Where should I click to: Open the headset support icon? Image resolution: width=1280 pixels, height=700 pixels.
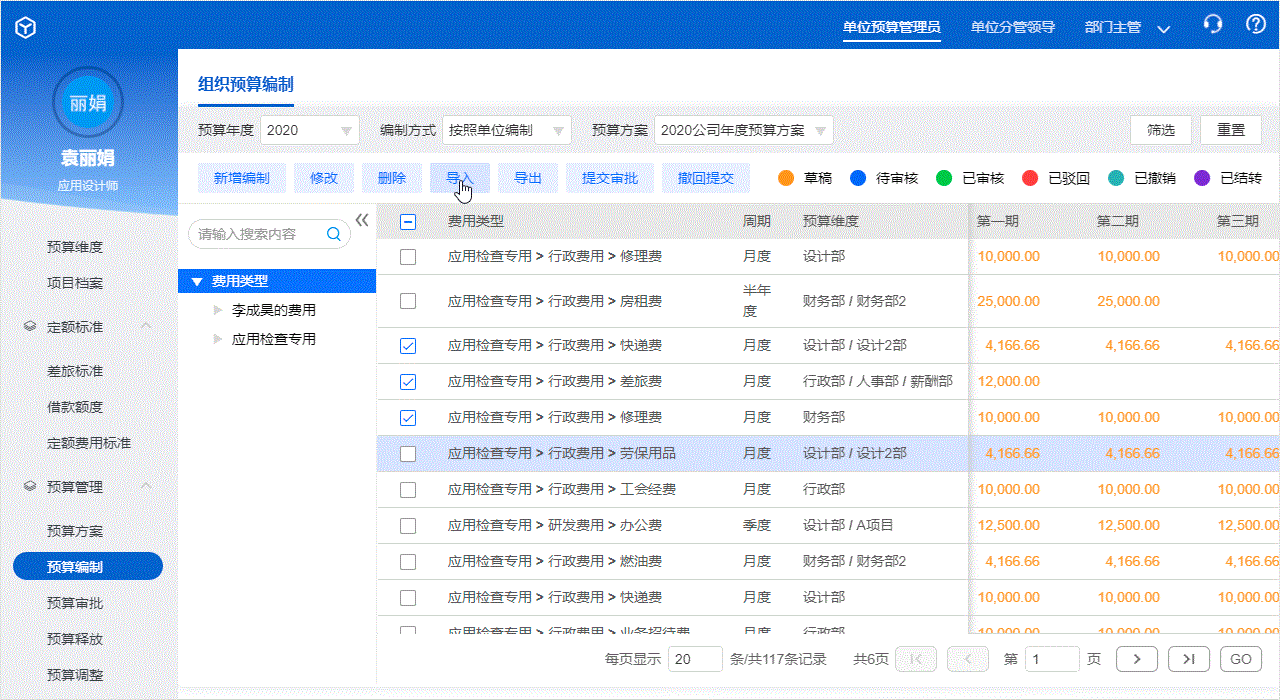[1213, 25]
